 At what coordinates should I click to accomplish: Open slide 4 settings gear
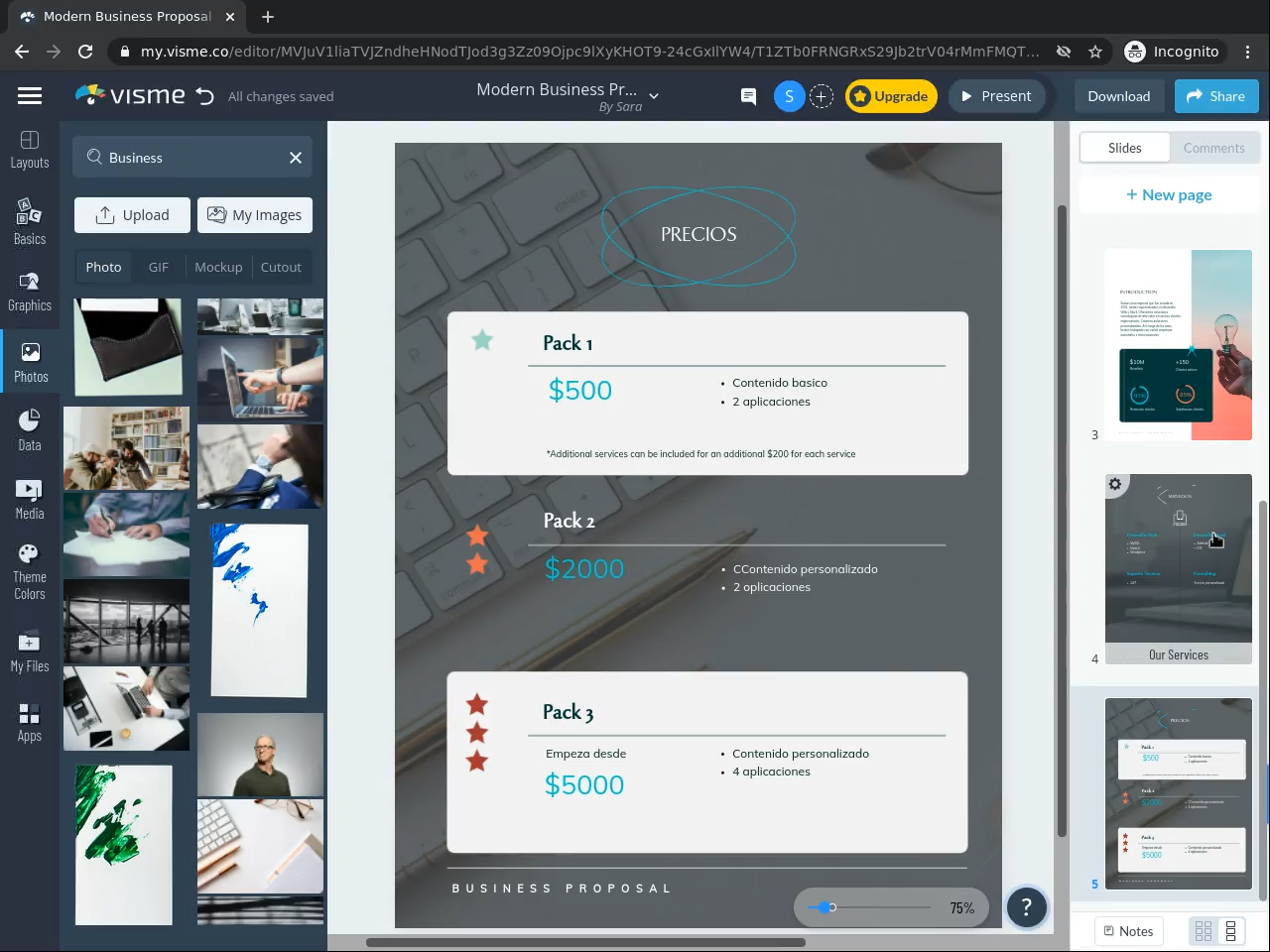point(1115,484)
